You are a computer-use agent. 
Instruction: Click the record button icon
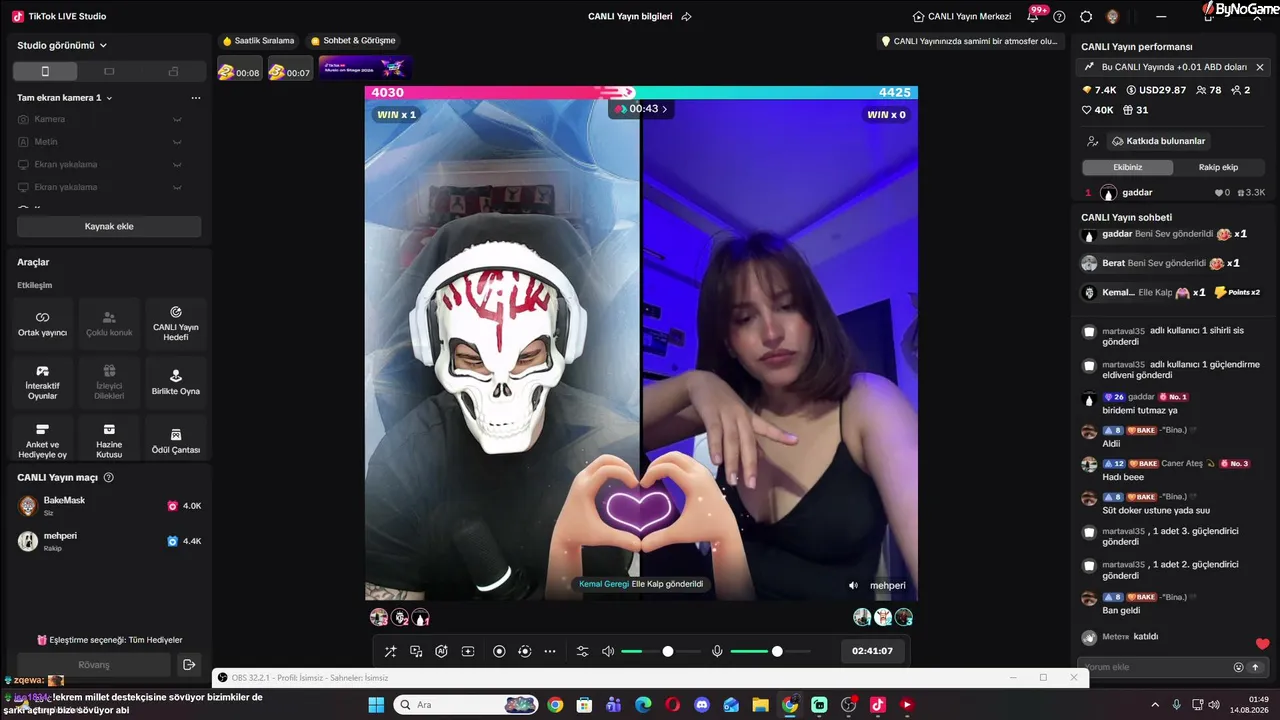(499, 651)
